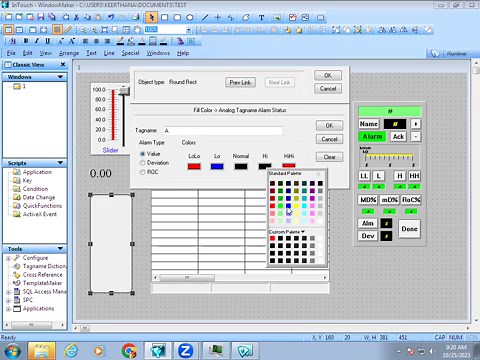Click the LoLo red color swatch
The height and width of the screenshot is (360, 480).
(194, 166)
